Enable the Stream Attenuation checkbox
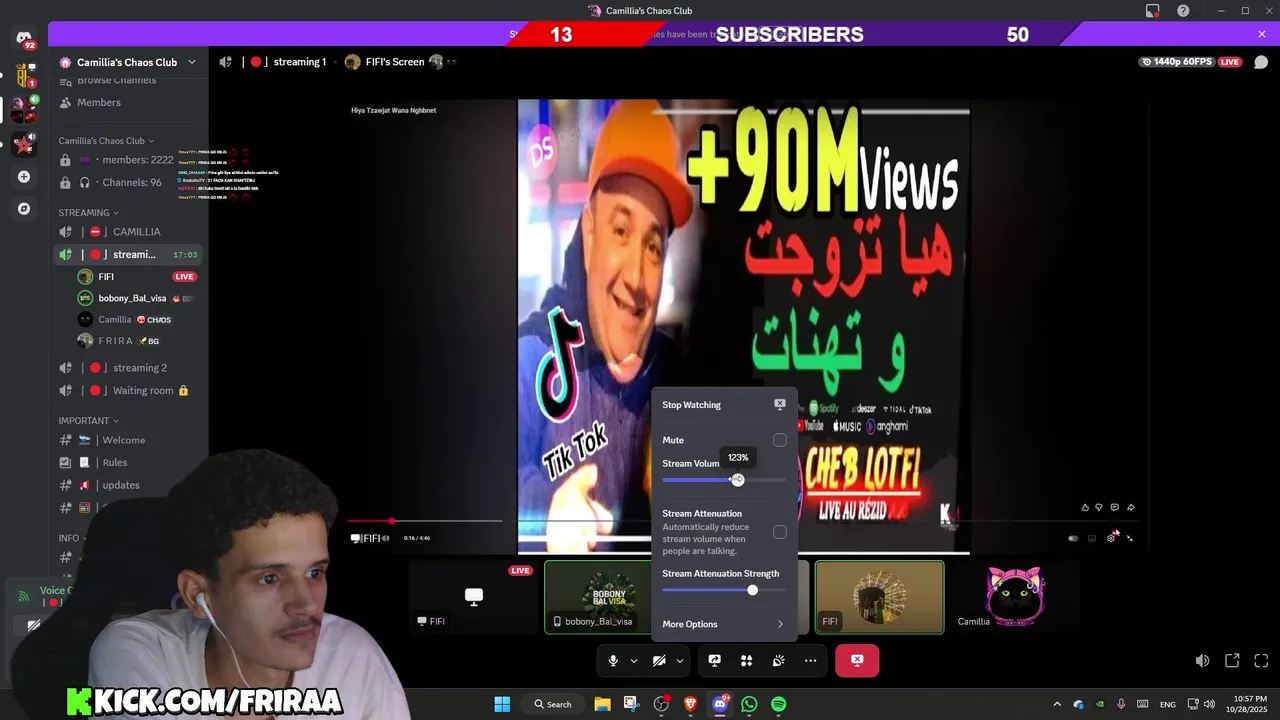Viewport: 1280px width, 720px height. (x=780, y=532)
